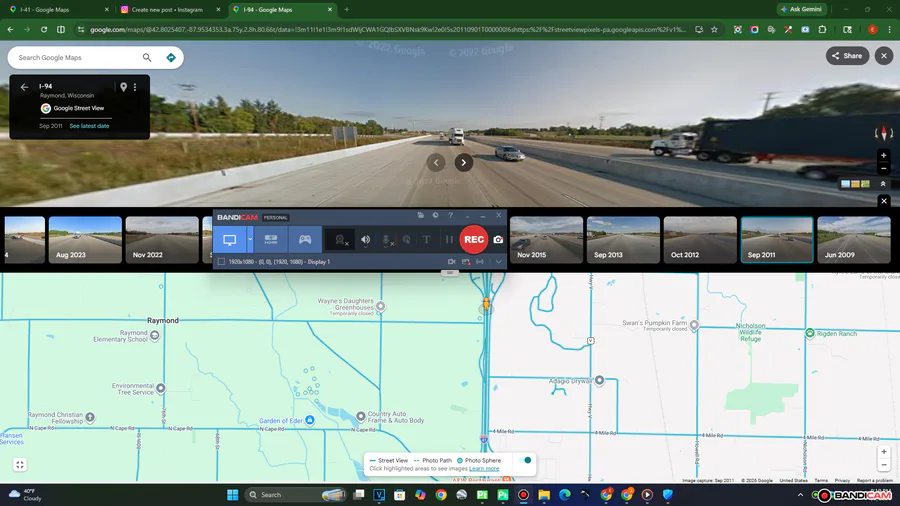The image size is (900, 506).
Task: Open the Windows Start menu
Action: tap(232, 495)
